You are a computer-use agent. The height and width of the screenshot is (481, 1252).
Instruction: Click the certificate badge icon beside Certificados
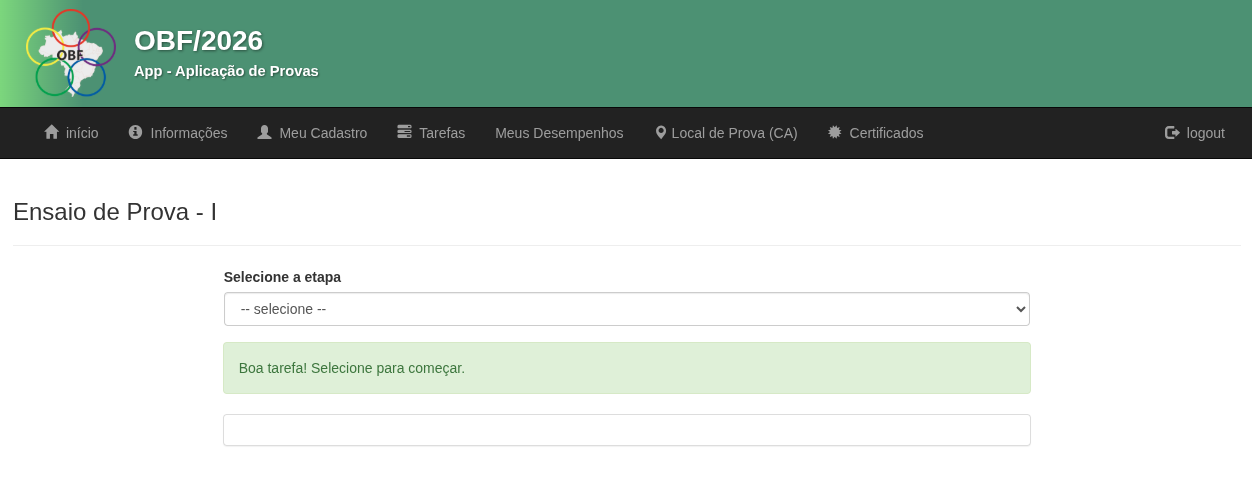835,132
